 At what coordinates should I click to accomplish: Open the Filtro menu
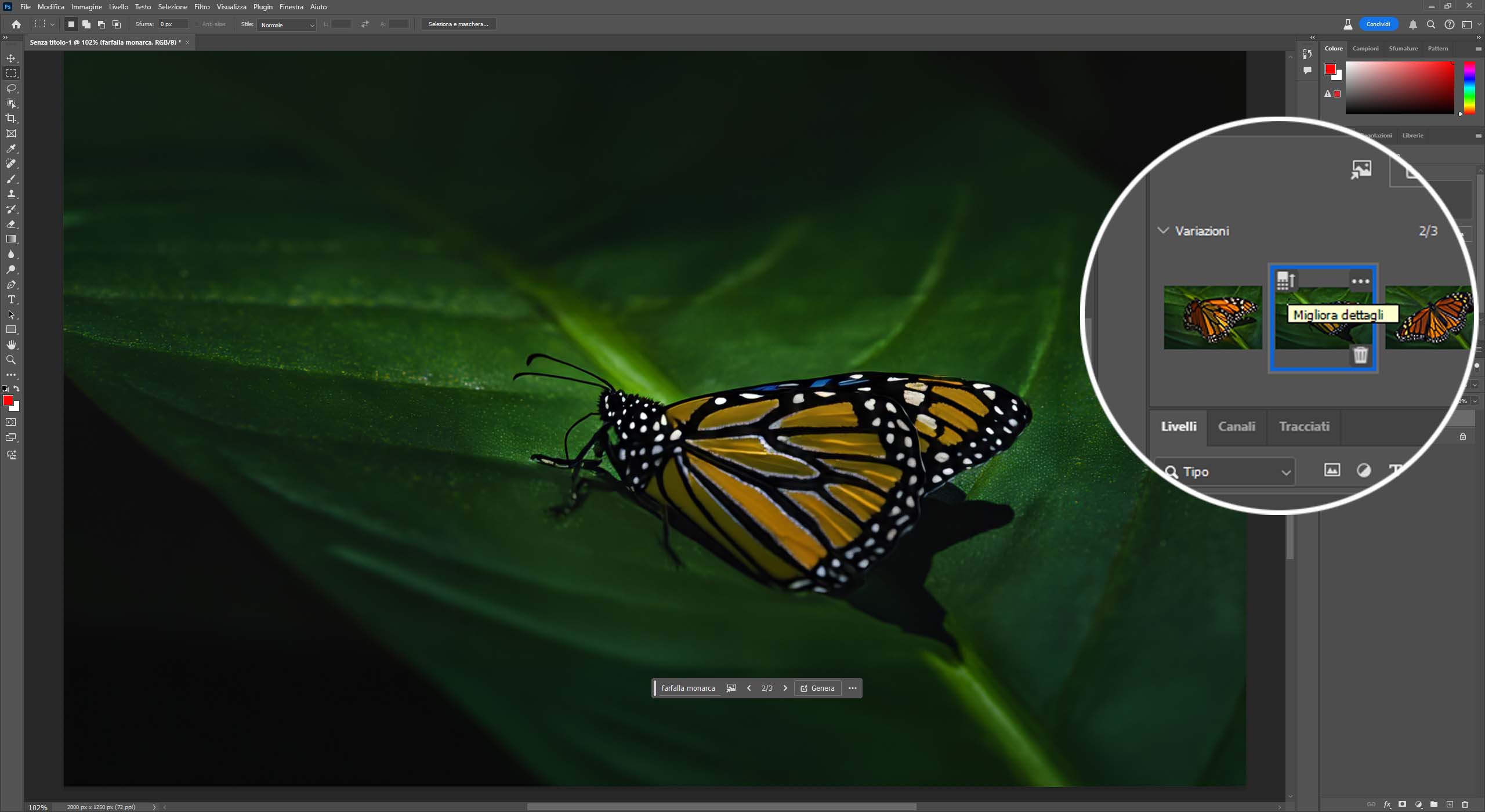coord(202,7)
